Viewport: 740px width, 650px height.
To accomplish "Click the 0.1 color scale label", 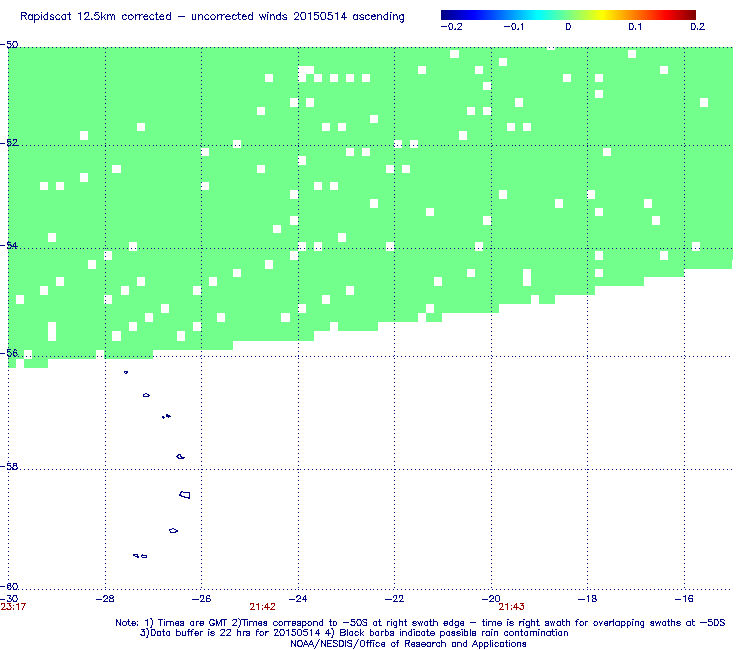I will tap(635, 27).
